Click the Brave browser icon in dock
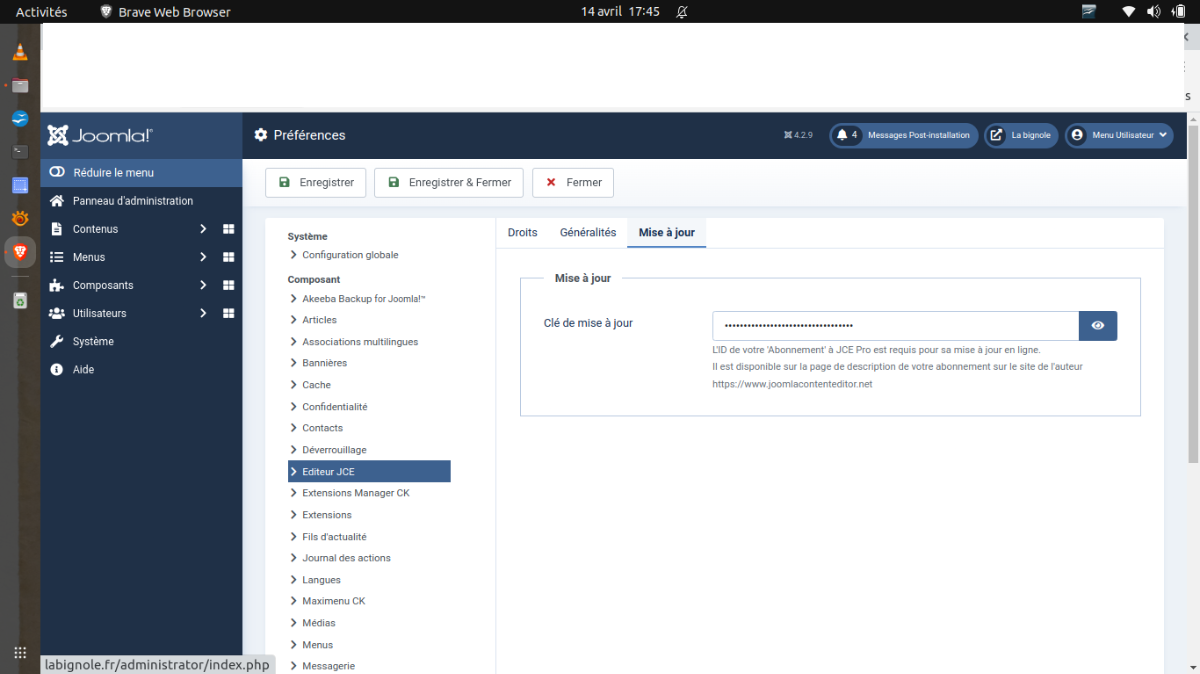Image resolution: width=1200 pixels, height=674 pixels. [x=20, y=252]
